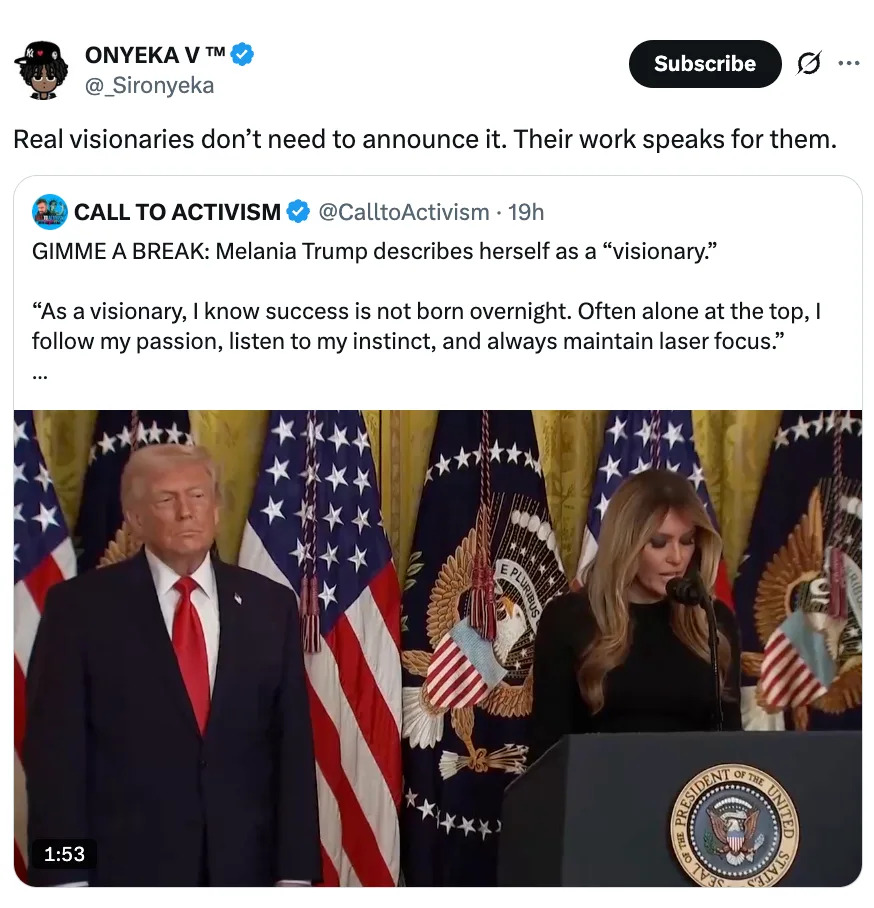
Task: Open the @_Sironyeka handle link
Action: pyautogui.click(x=149, y=86)
